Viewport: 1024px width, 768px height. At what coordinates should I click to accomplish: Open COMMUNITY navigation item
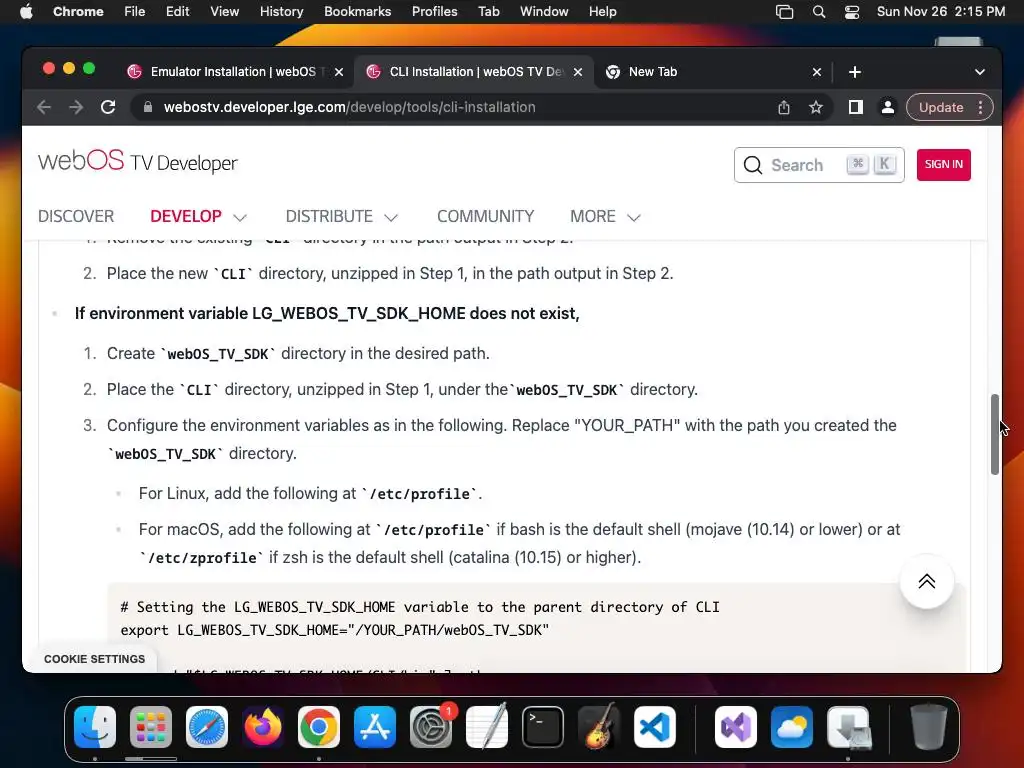pyautogui.click(x=485, y=216)
